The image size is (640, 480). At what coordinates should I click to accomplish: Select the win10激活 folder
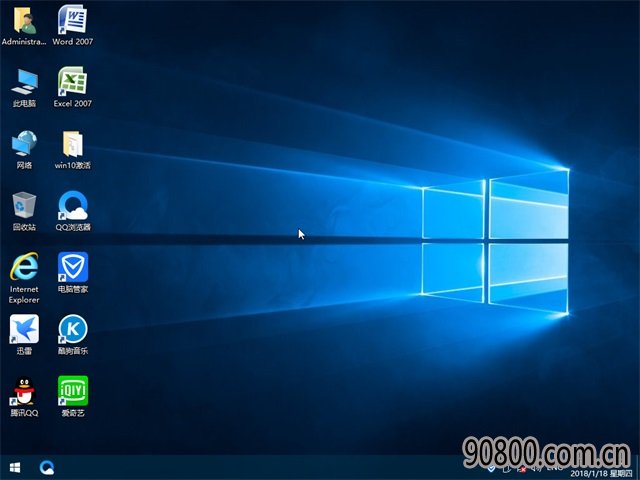73,149
